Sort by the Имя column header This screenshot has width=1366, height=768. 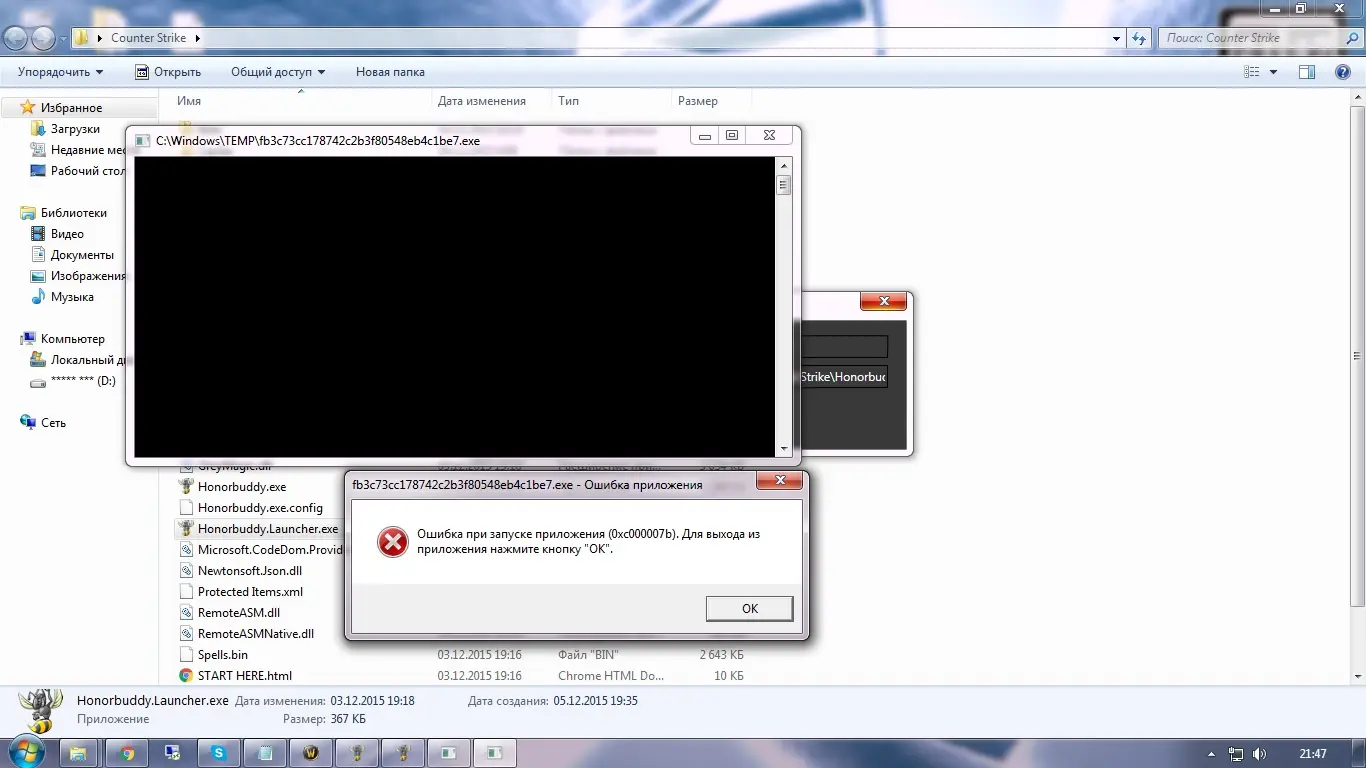point(300,100)
